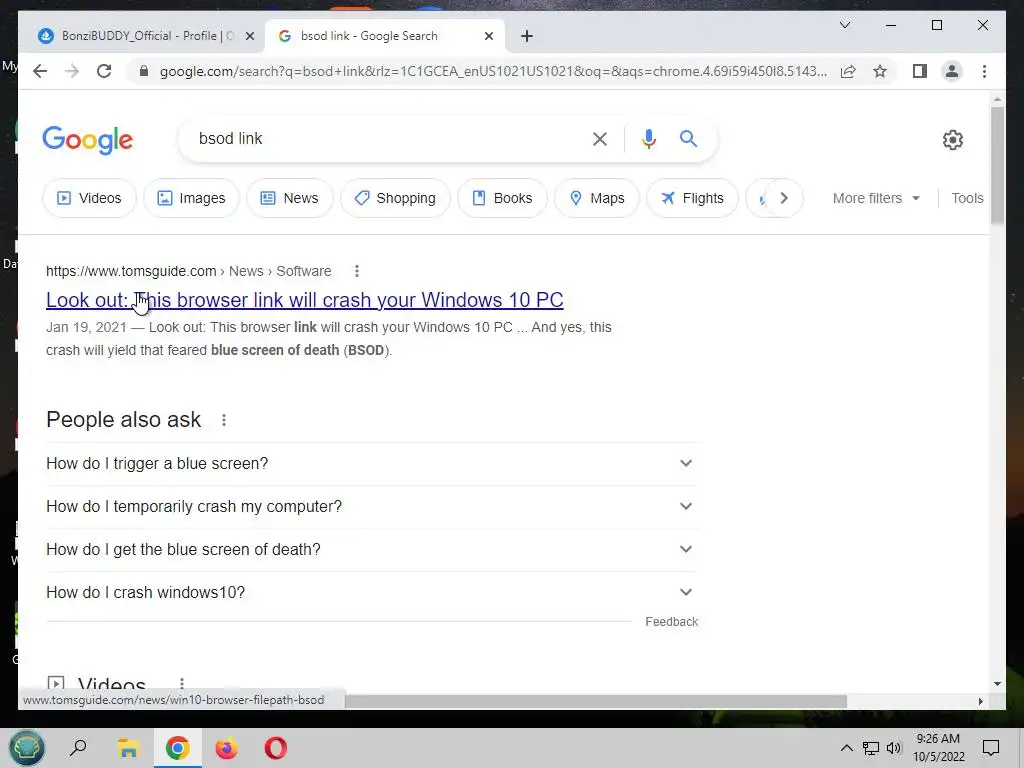The width and height of the screenshot is (1024, 768).
Task: Filter results by News
Action: pos(290,198)
